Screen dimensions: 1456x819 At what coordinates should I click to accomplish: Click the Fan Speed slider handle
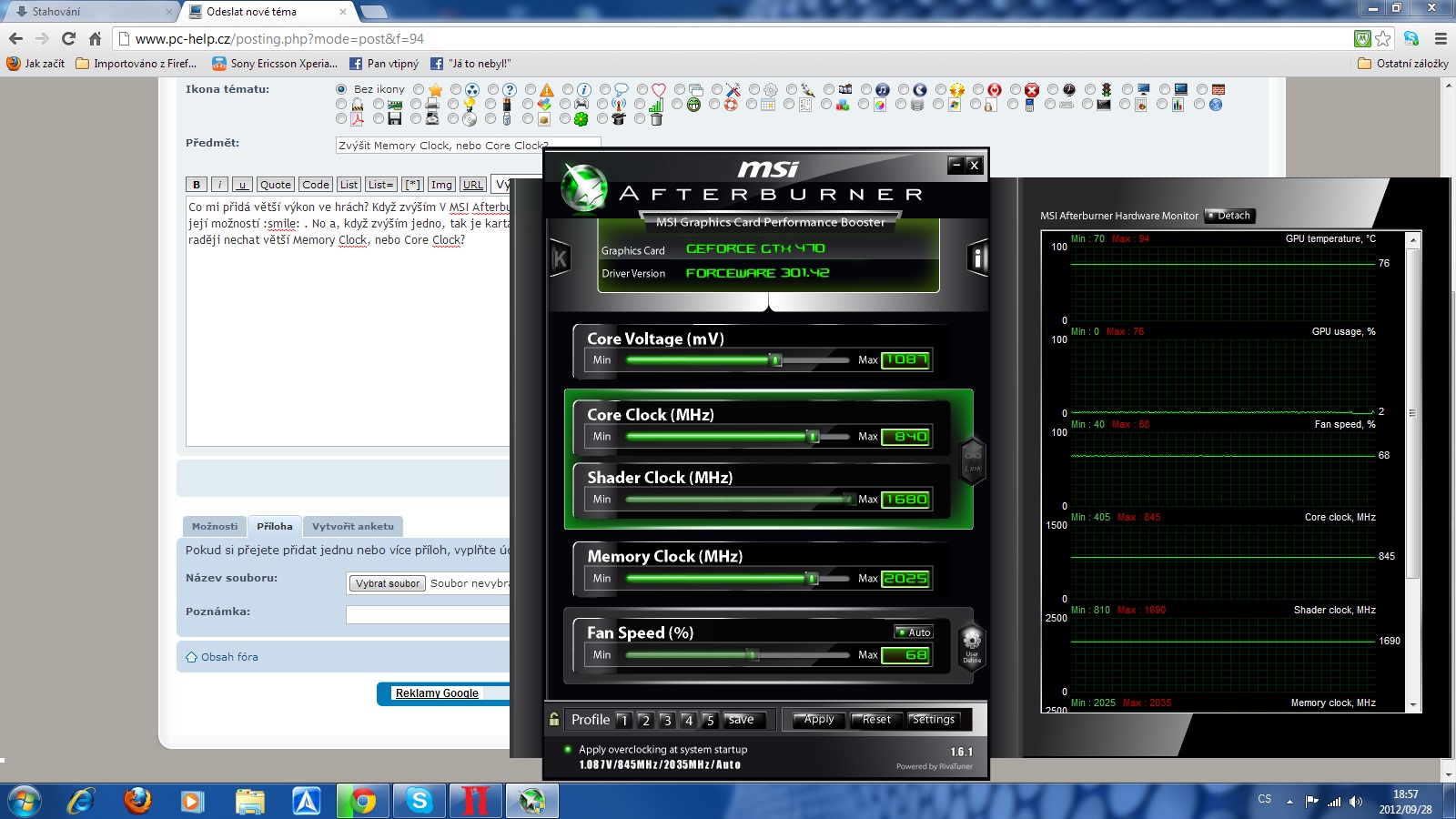[x=753, y=655]
